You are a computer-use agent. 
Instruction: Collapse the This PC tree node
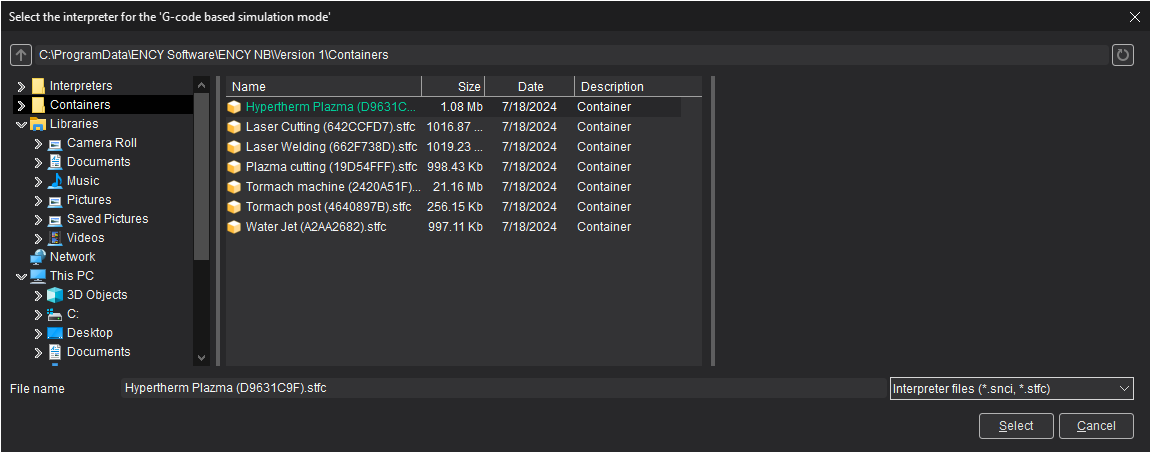tap(21, 276)
